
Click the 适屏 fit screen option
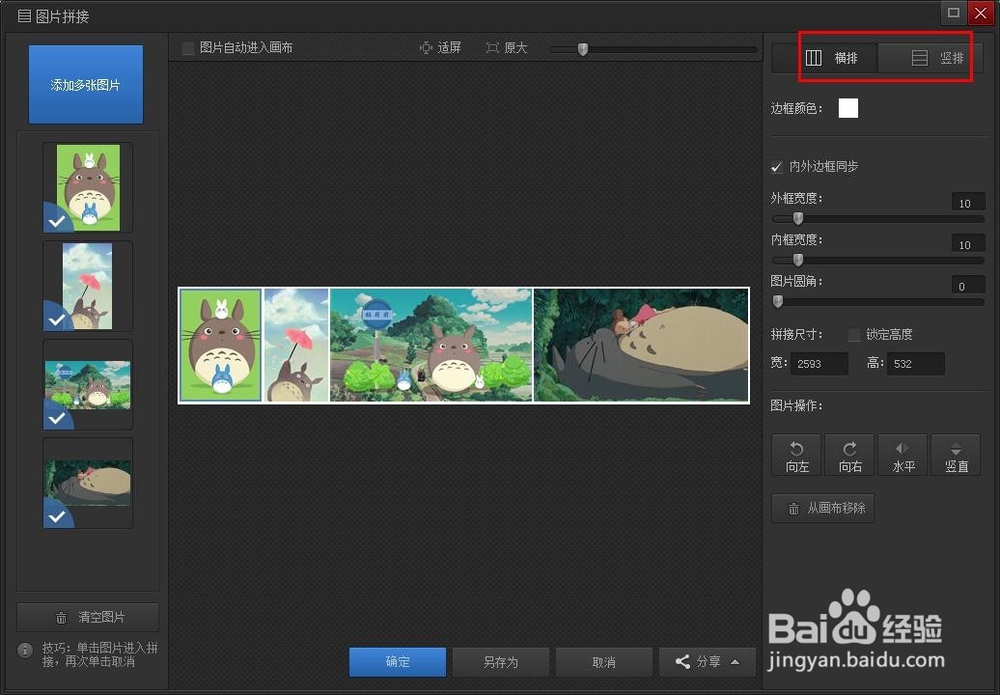click(440, 48)
